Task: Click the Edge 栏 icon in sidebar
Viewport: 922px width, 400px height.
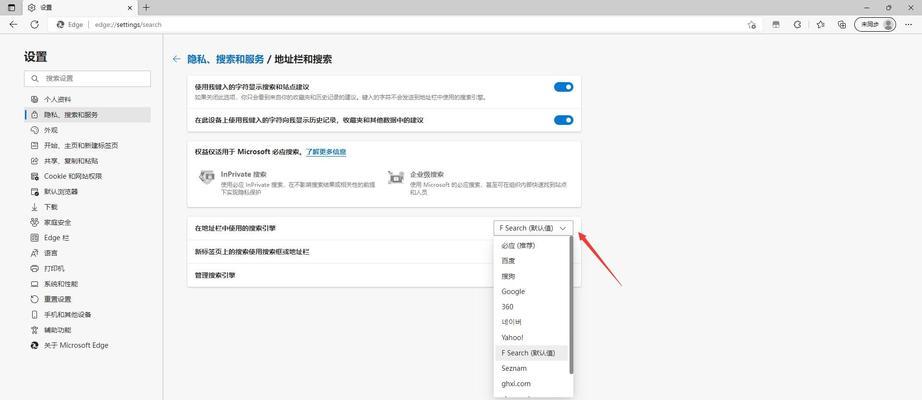Action: click(x=34, y=238)
